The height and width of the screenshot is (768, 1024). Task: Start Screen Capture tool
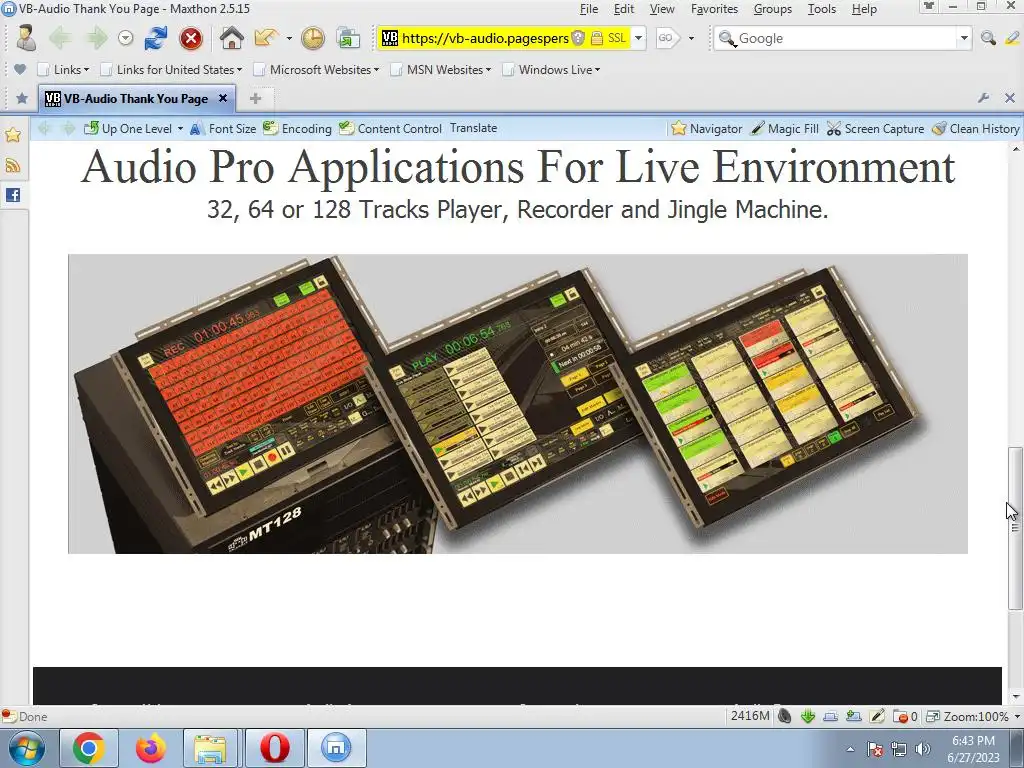point(875,129)
